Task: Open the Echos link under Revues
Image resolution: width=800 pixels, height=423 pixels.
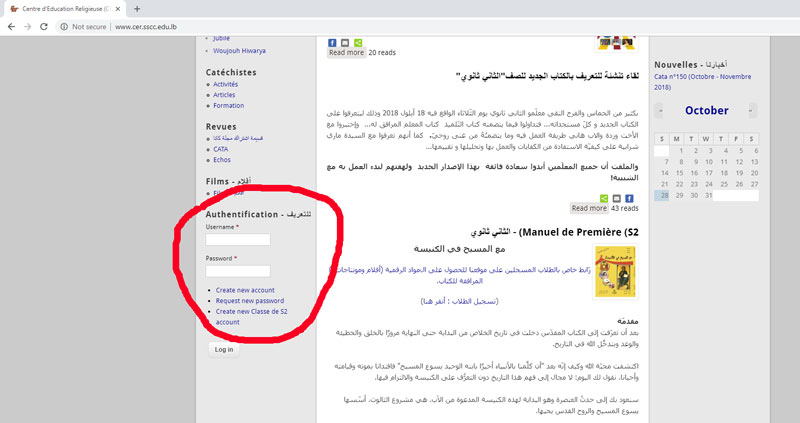Action: click(222, 160)
